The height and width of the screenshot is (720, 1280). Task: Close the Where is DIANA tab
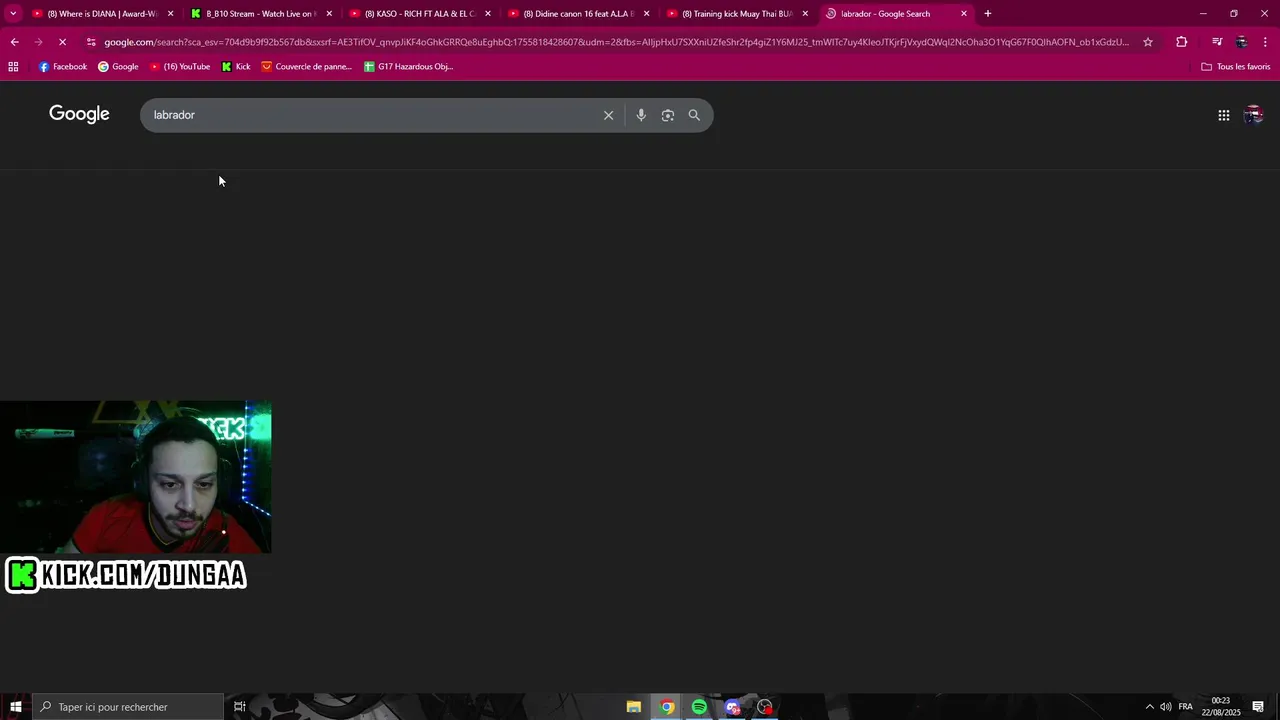170,14
